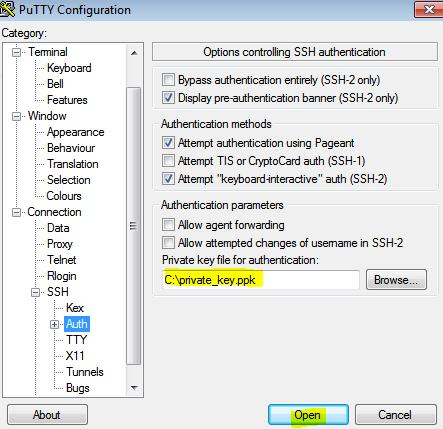Open Data settings under Connection

tap(58, 228)
